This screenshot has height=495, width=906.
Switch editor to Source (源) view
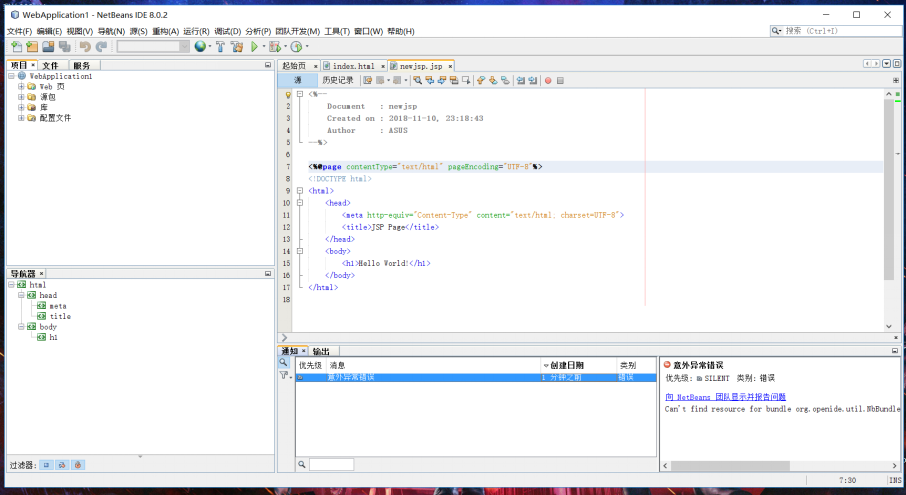click(x=298, y=80)
